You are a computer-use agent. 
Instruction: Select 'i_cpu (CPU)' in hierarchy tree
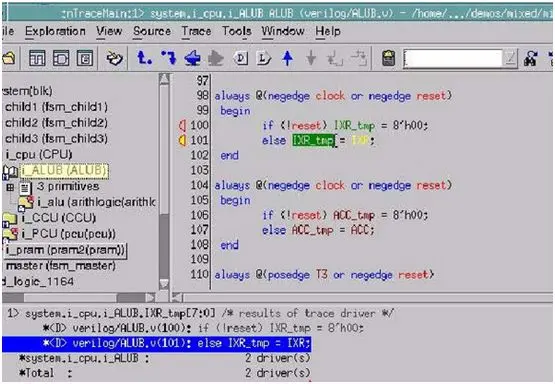click(x=39, y=155)
